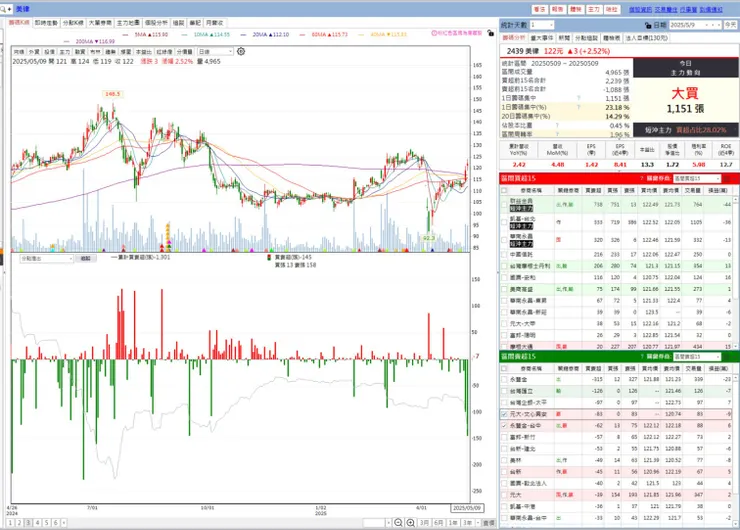This screenshot has width=740, height=530.
Task: Go to chart page 4
Action: coord(37,522)
